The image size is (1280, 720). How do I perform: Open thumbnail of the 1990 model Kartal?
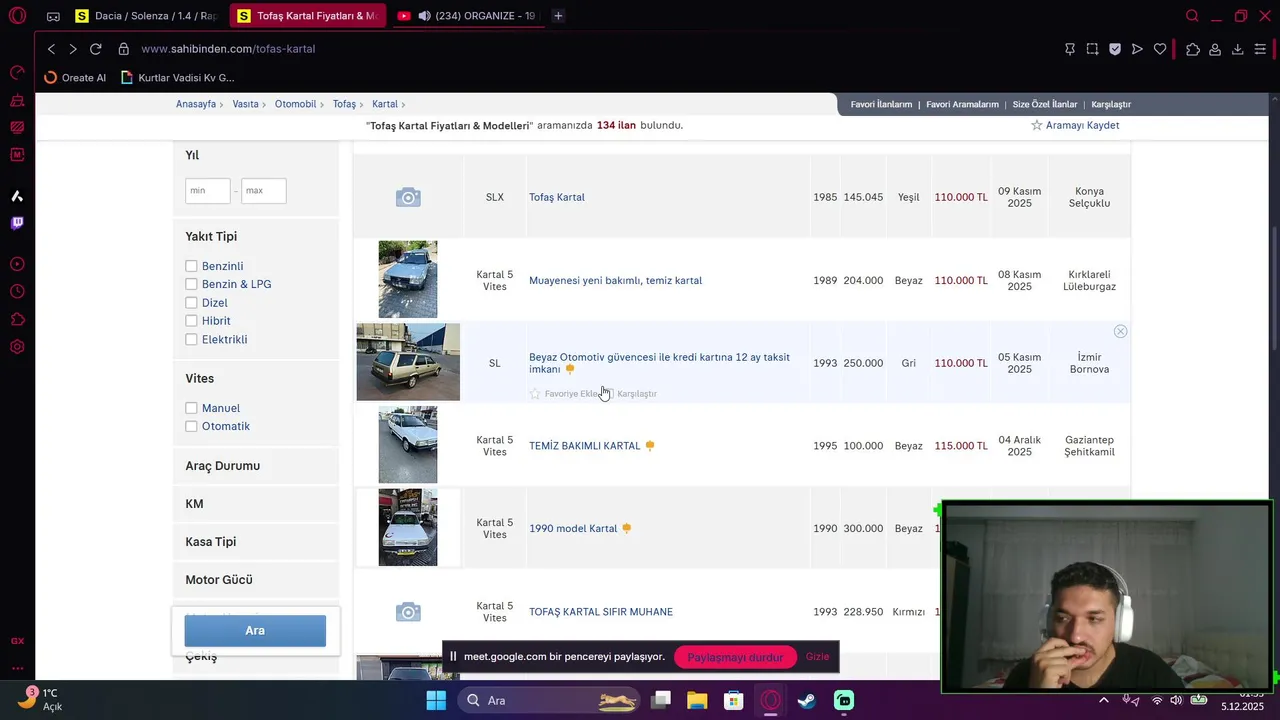(x=408, y=528)
